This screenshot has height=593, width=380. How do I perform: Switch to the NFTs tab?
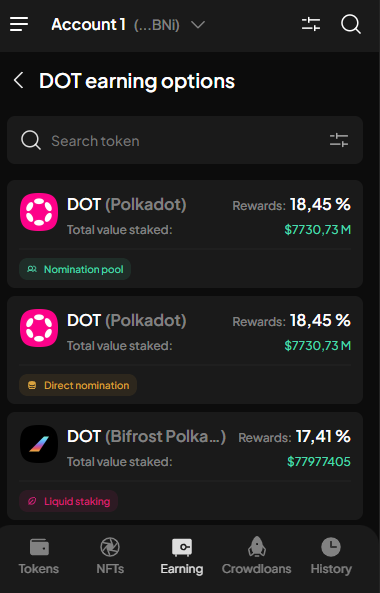pos(110,556)
